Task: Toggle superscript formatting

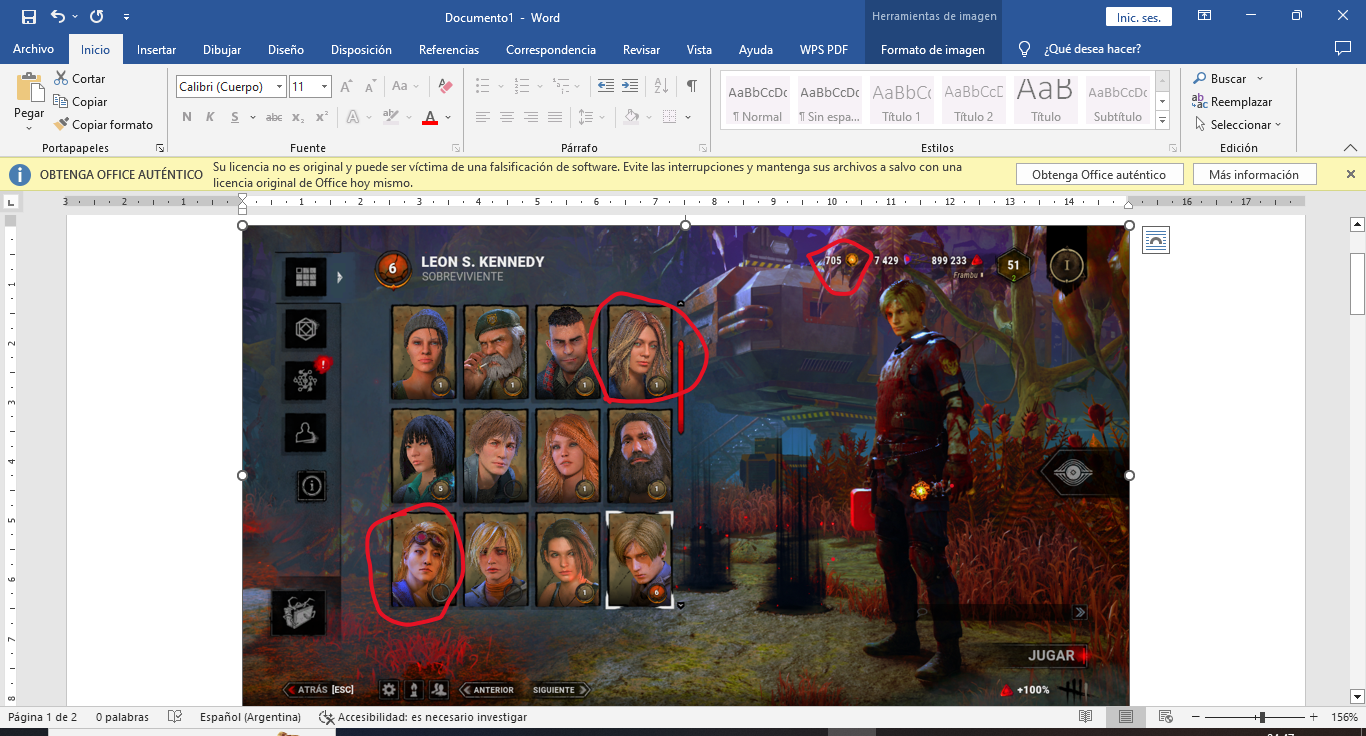Action: coord(321,117)
